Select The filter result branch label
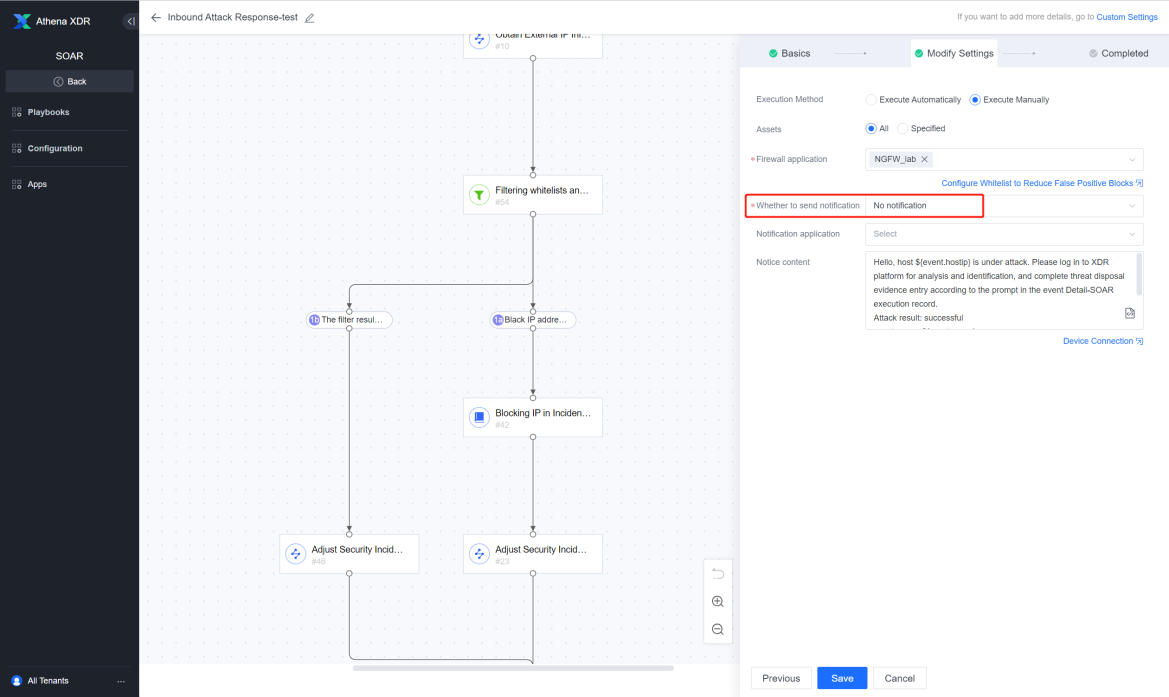Screen dimensions: 1169x697 pyautogui.click(x=352, y=320)
